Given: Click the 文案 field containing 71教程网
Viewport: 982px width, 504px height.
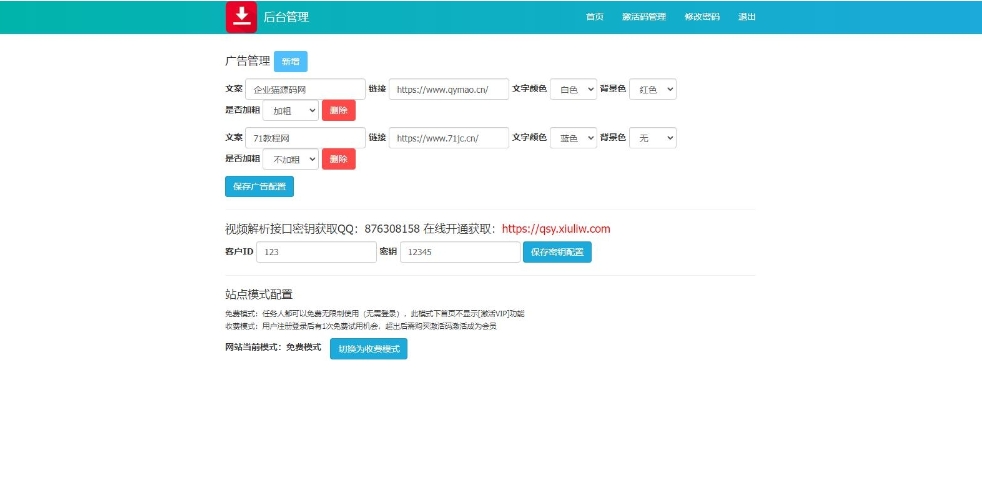Looking at the screenshot, I should coord(305,138).
